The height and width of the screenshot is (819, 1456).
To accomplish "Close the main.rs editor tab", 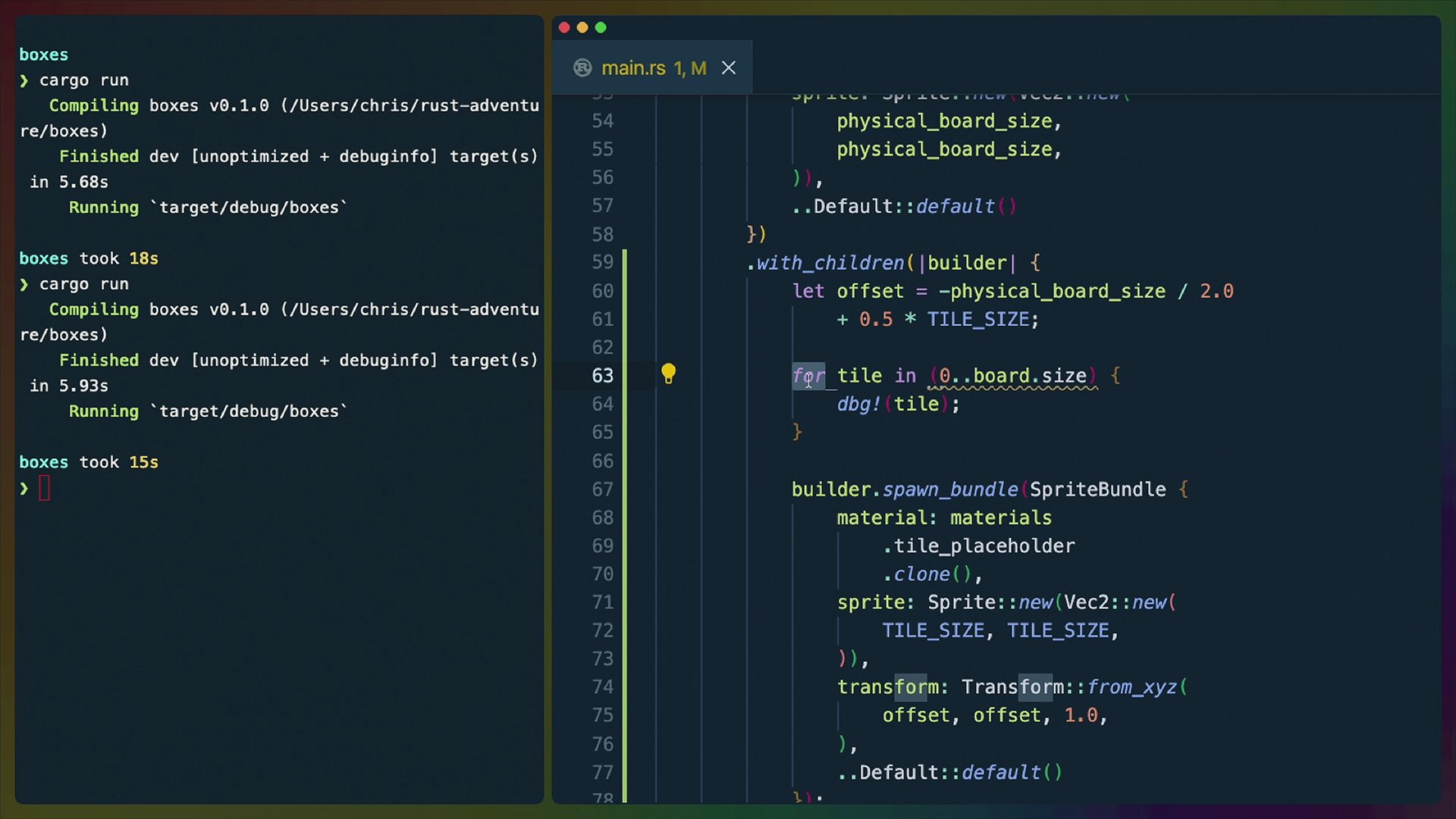I will coord(729,68).
